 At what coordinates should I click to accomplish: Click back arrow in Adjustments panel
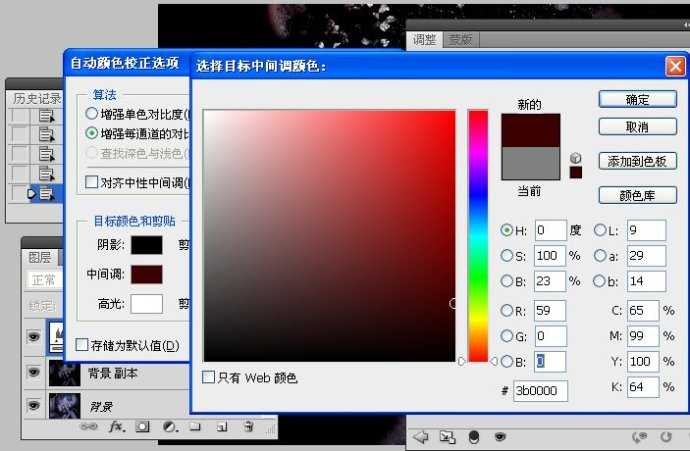click(x=421, y=437)
